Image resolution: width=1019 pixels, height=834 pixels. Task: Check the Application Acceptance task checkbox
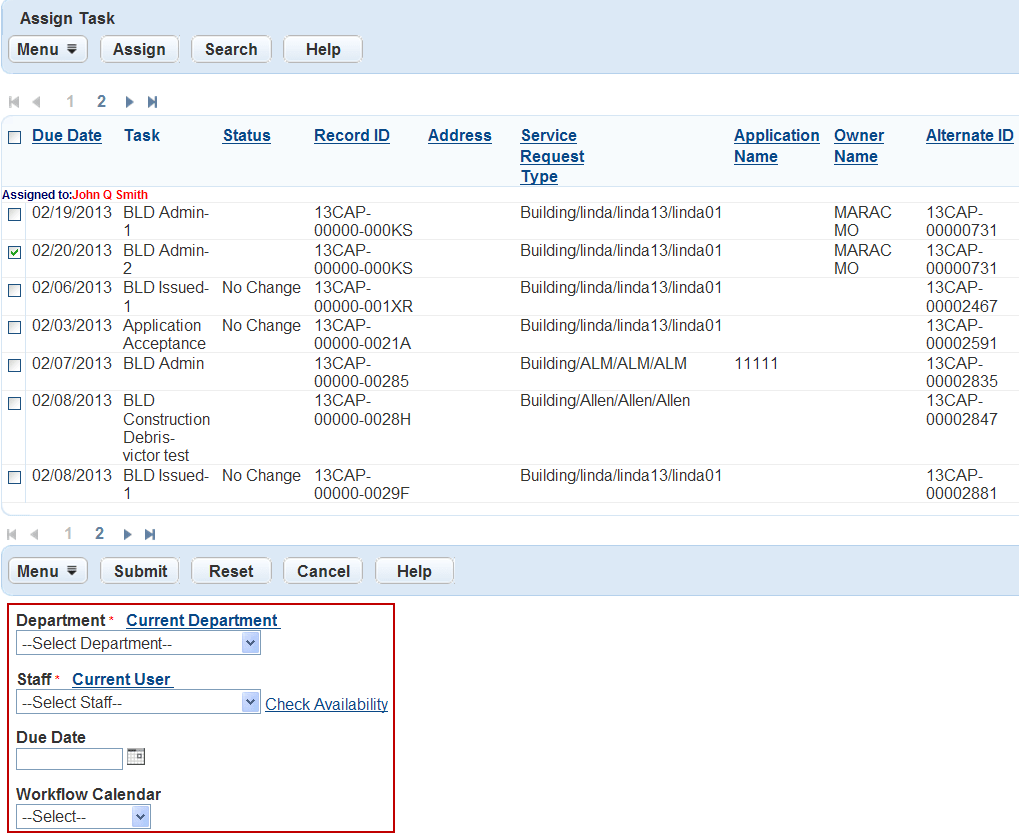[14, 328]
